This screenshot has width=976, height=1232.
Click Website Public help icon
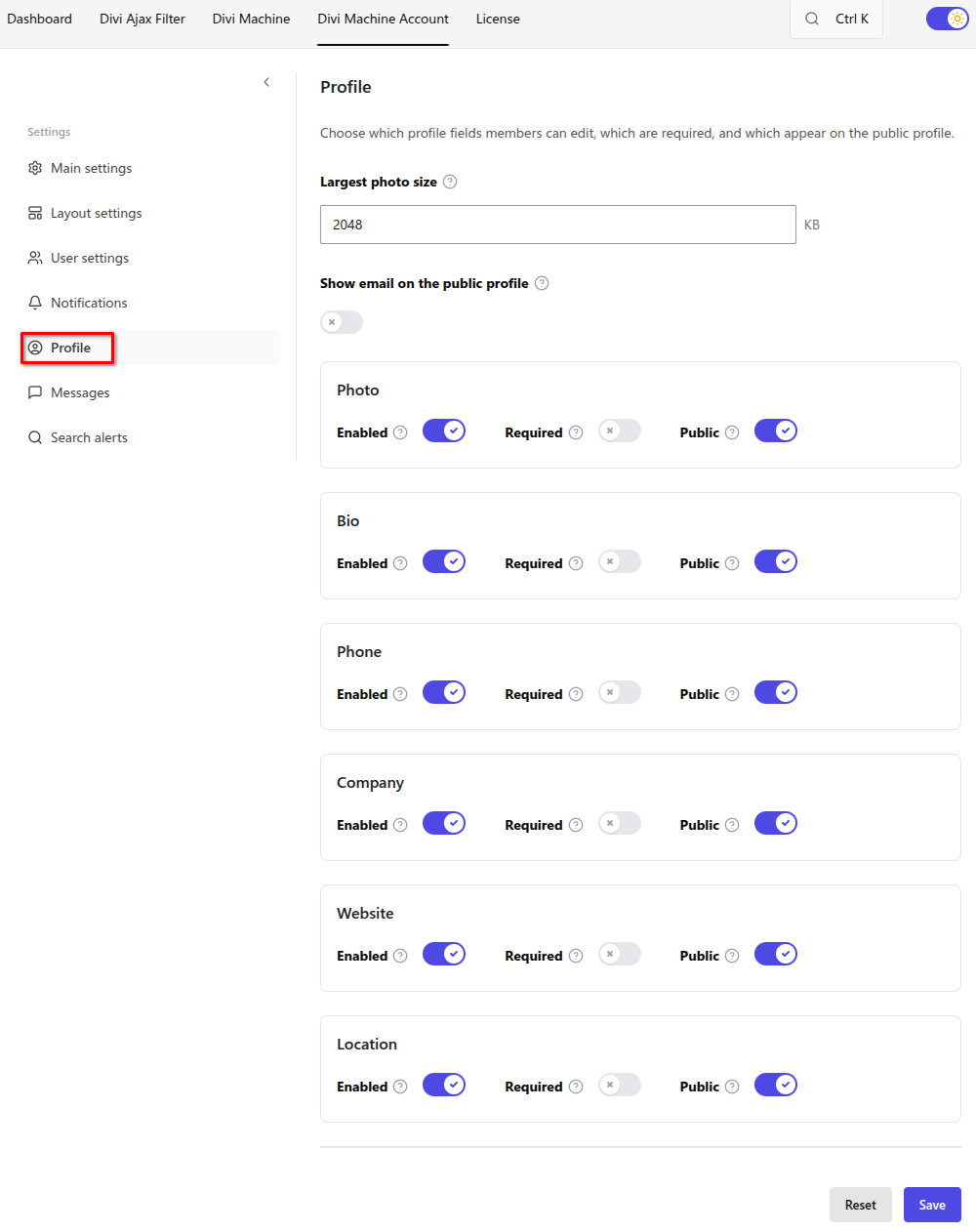pyautogui.click(x=732, y=956)
